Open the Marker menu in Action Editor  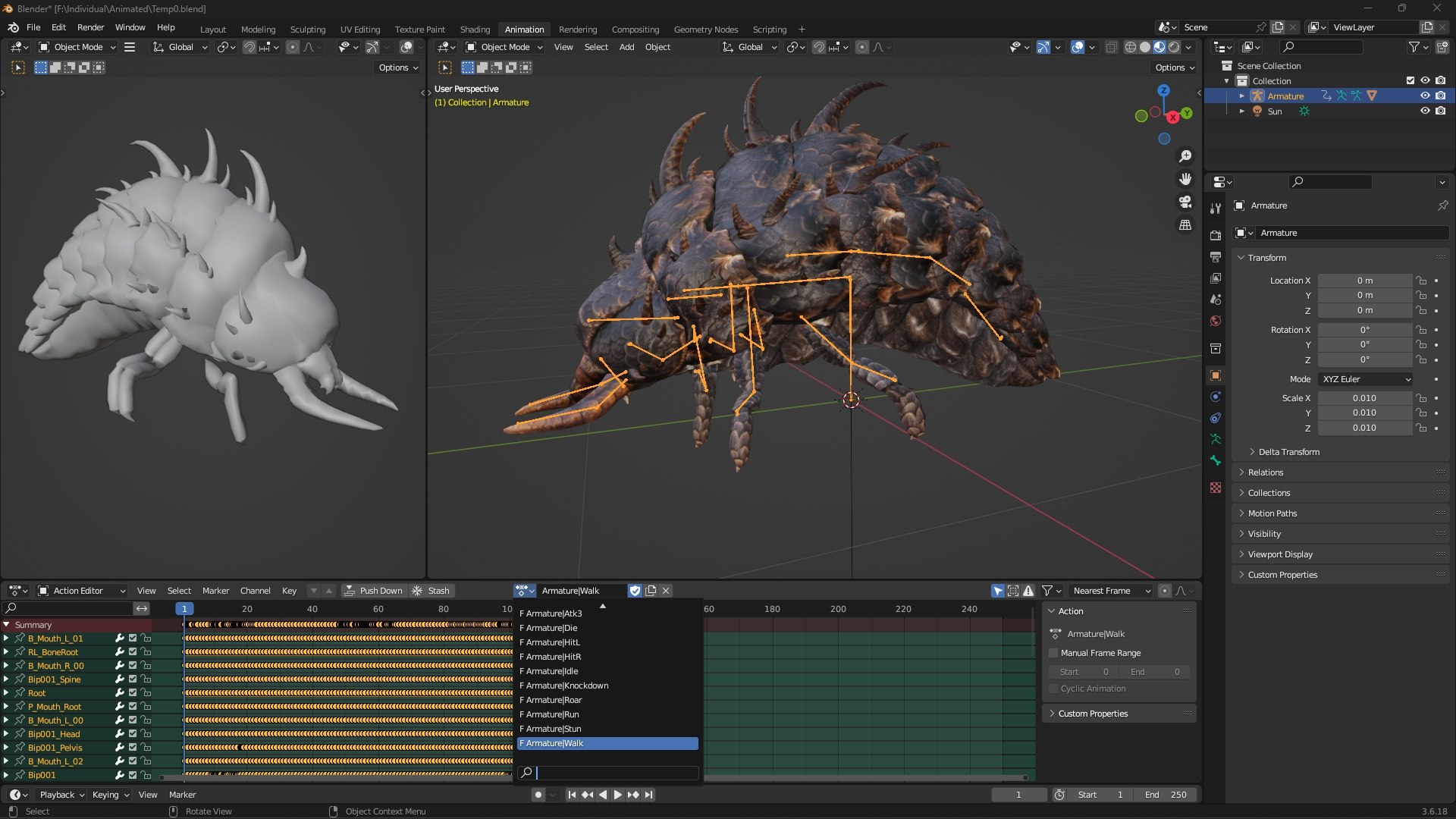click(215, 591)
